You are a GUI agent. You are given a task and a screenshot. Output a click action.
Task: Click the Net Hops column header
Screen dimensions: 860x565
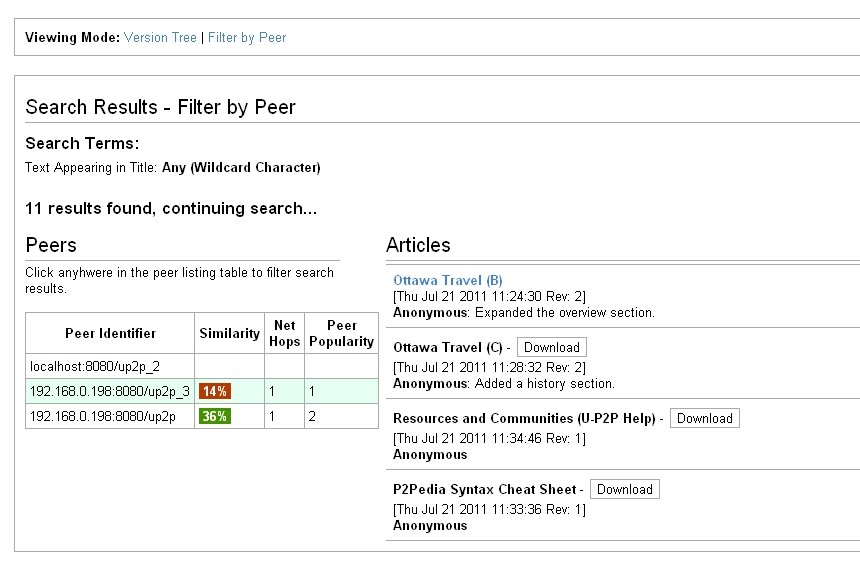click(284, 333)
